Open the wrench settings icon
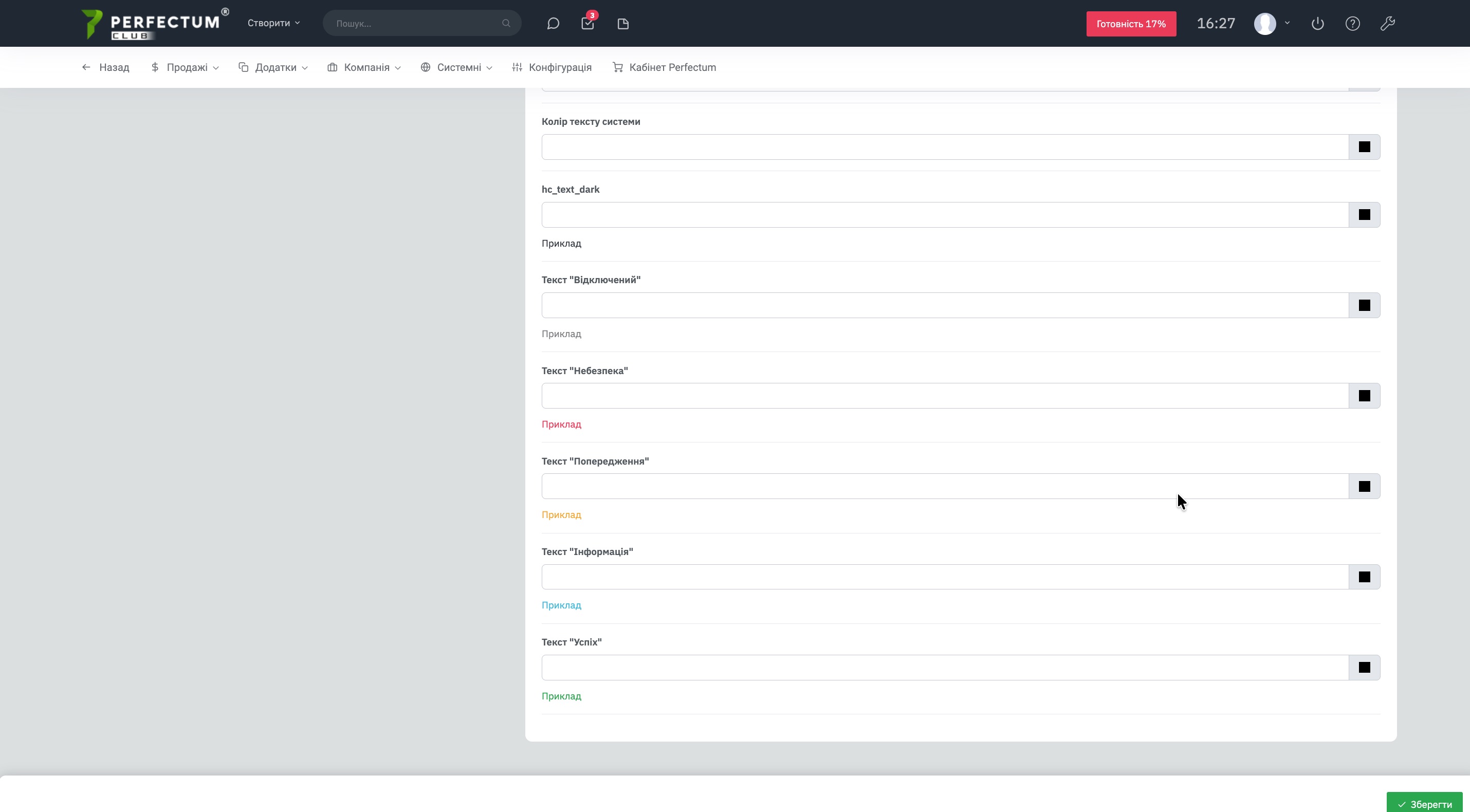 (1387, 24)
